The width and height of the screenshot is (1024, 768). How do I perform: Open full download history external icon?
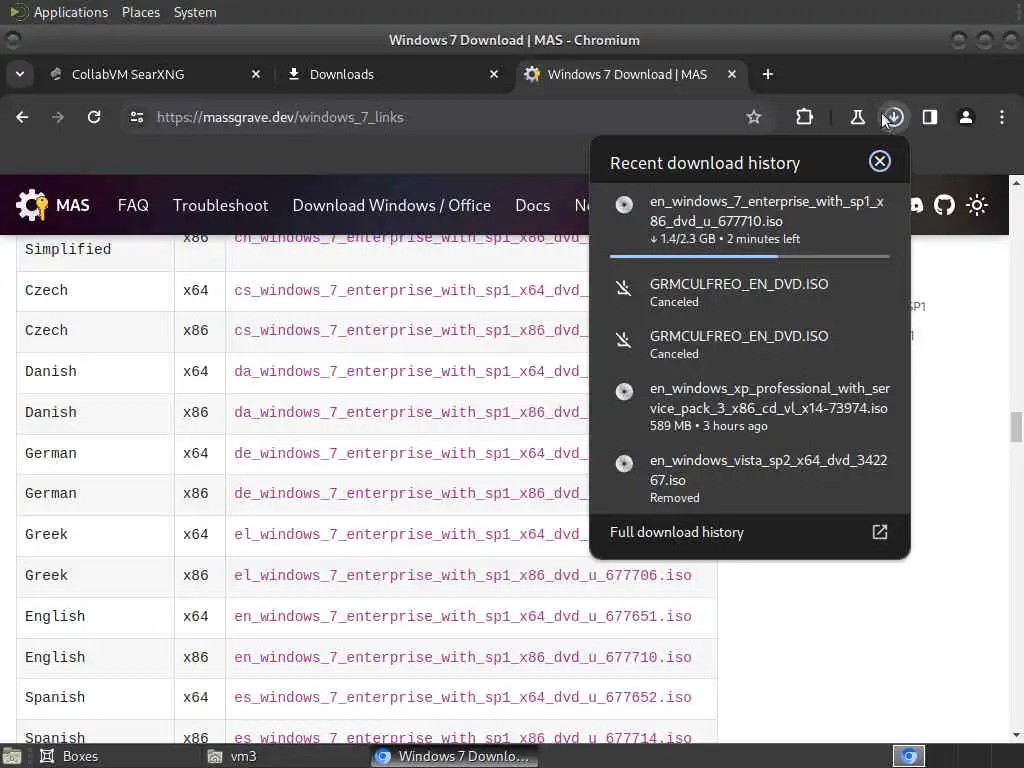(880, 532)
